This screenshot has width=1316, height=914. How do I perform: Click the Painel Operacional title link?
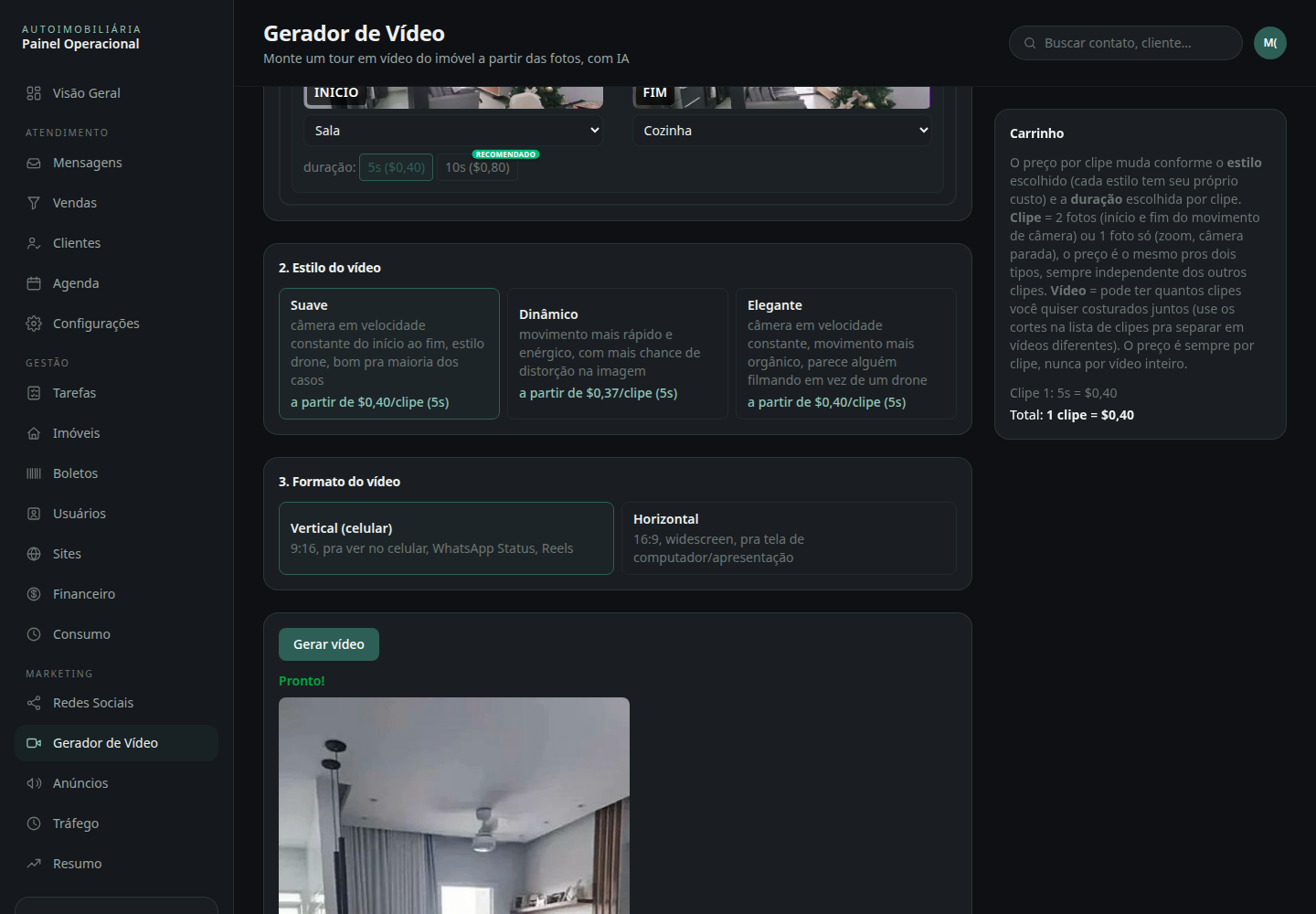pos(80,44)
